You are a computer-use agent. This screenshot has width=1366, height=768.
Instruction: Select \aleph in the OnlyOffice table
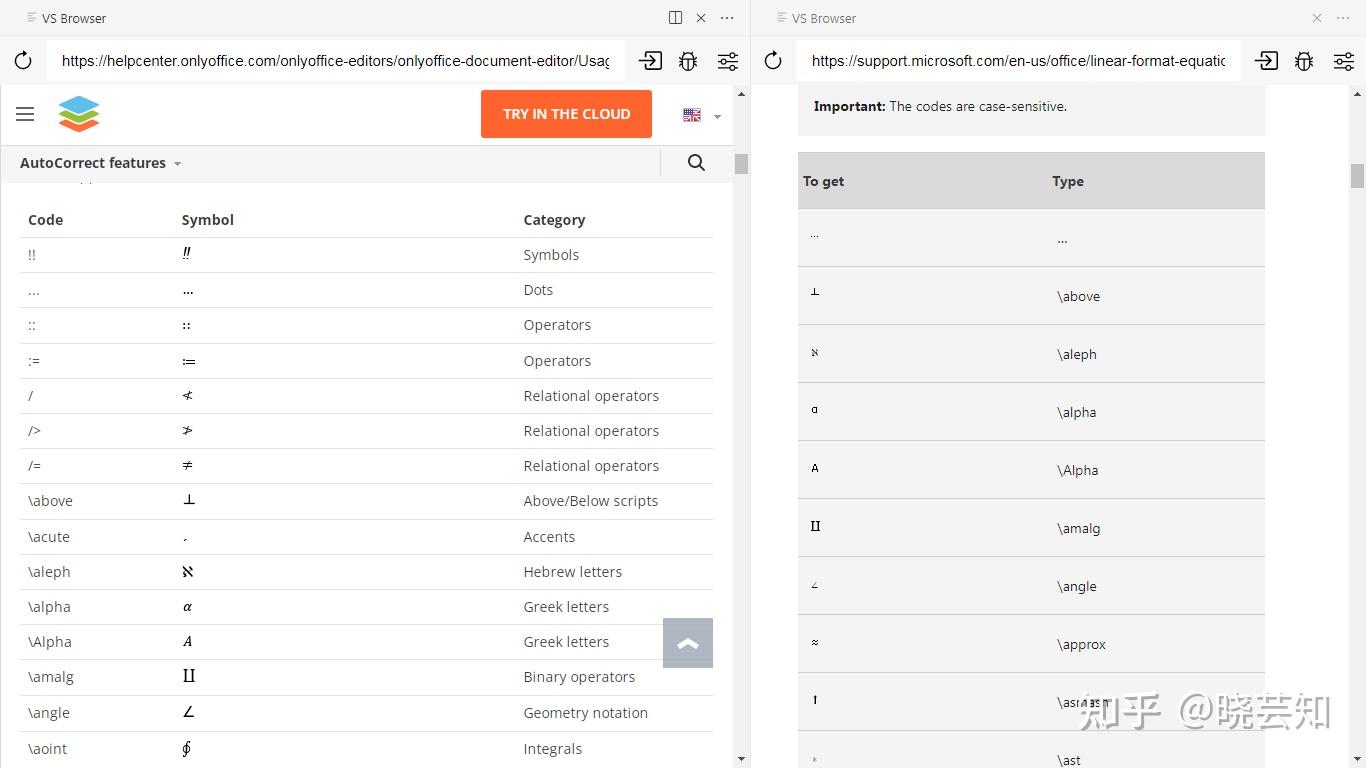point(49,572)
